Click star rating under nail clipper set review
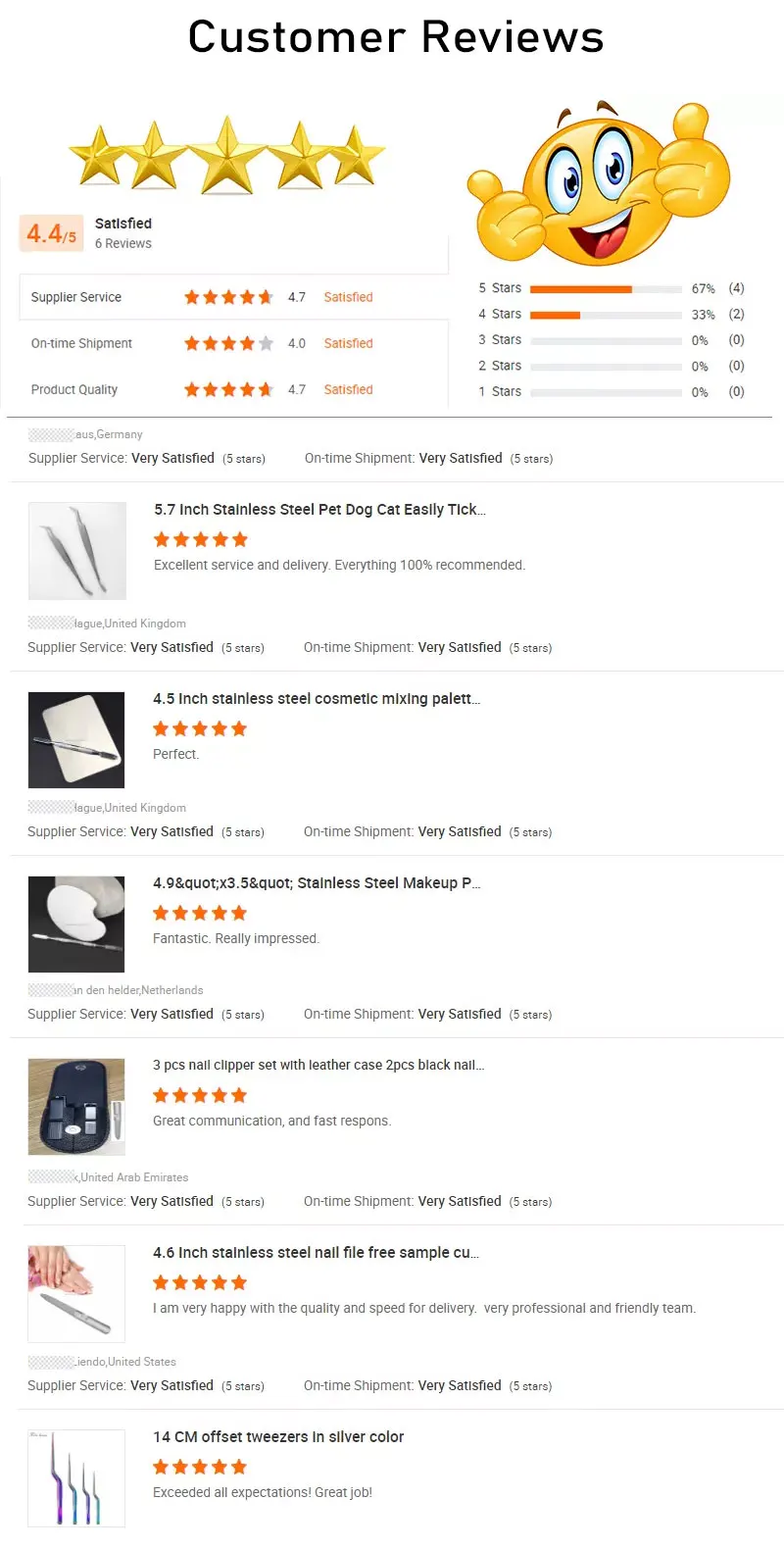Screen dimensions: 784x1549 (x=200, y=1095)
